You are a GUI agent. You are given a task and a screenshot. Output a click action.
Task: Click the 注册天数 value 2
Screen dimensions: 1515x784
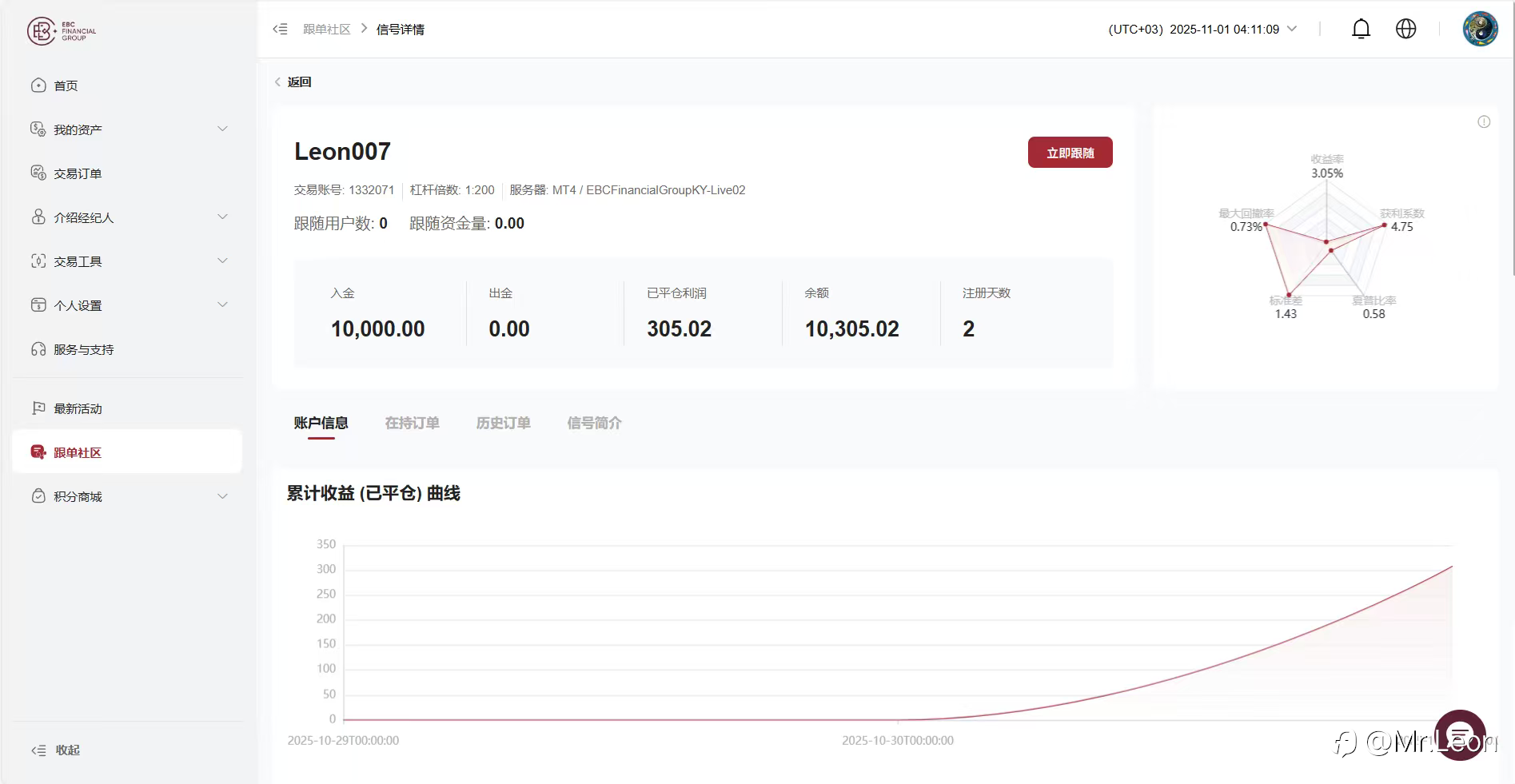(x=968, y=328)
